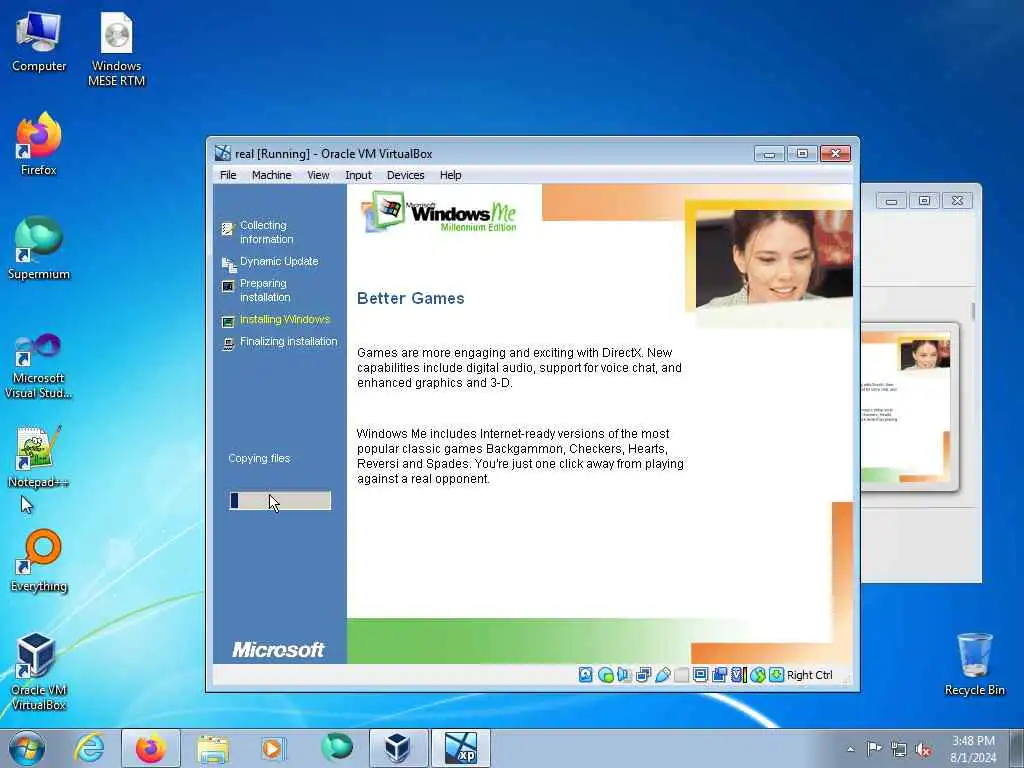Click the Microsoft logo in installer sidebar
The width and height of the screenshot is (1024, 768).
pyautogui.click(x=278, y=650)
